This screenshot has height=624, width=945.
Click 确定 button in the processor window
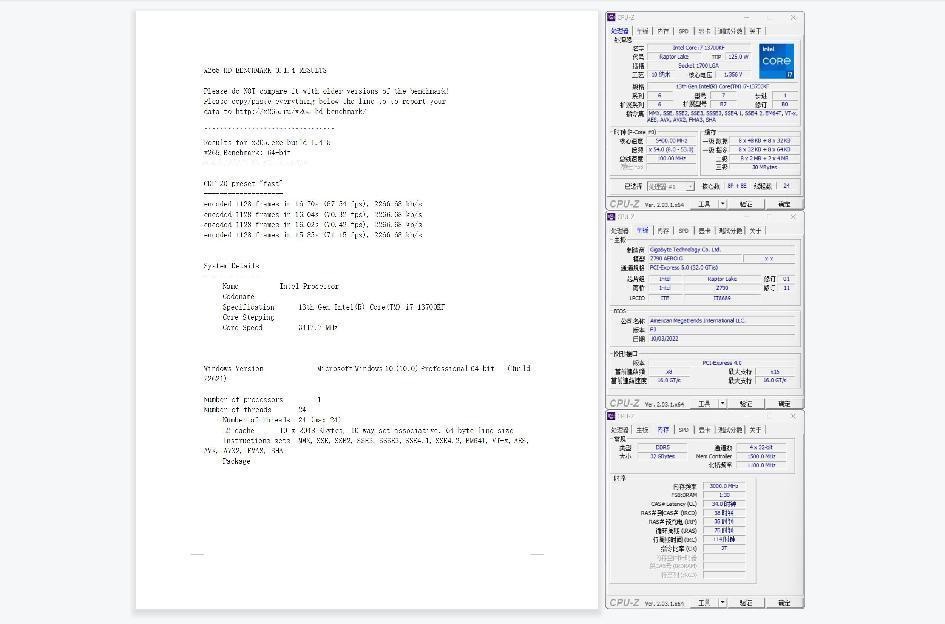pyautogui.click(x=783, y=204)
